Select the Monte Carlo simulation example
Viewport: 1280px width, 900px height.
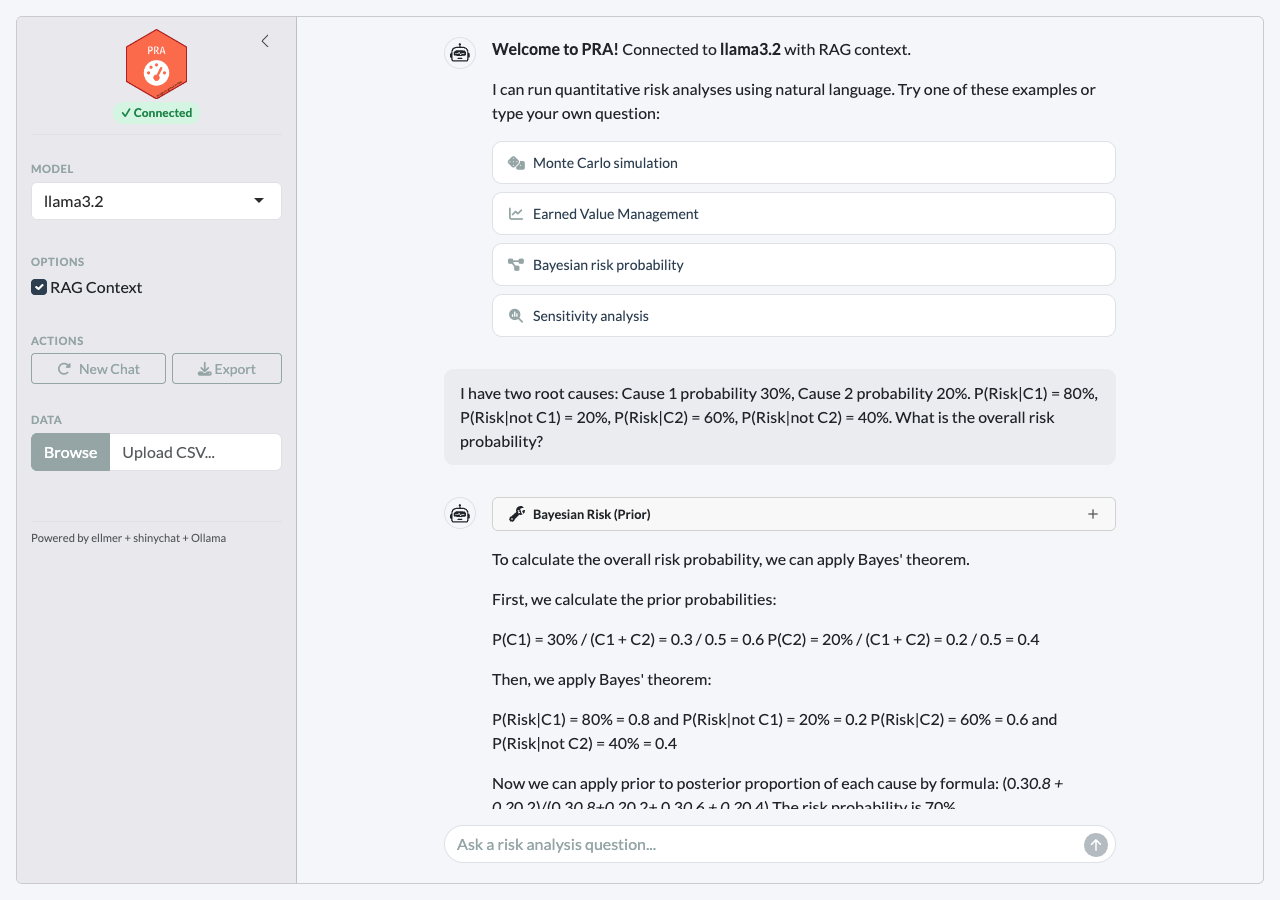pos(803,163)
